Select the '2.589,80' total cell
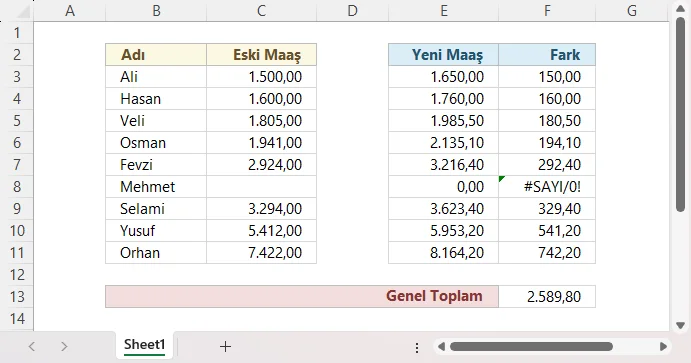691x363 pixels. 547,296
